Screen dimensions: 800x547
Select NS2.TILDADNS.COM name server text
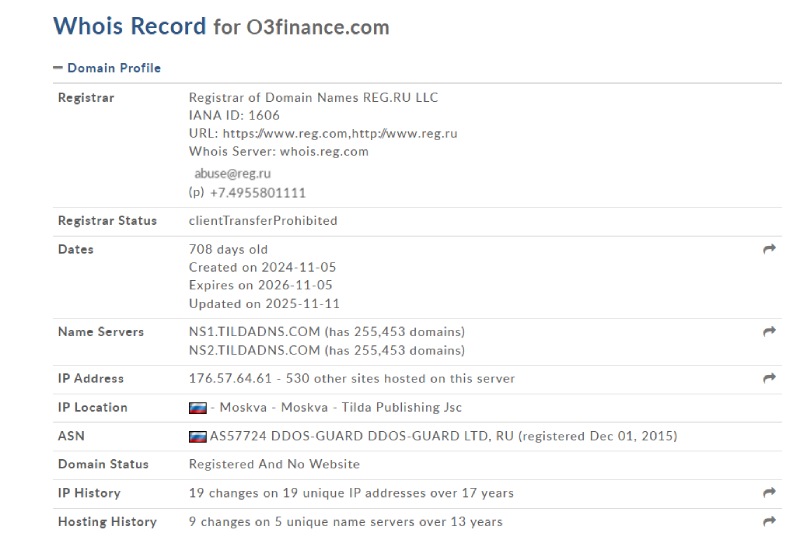click(x=255, y=350)
